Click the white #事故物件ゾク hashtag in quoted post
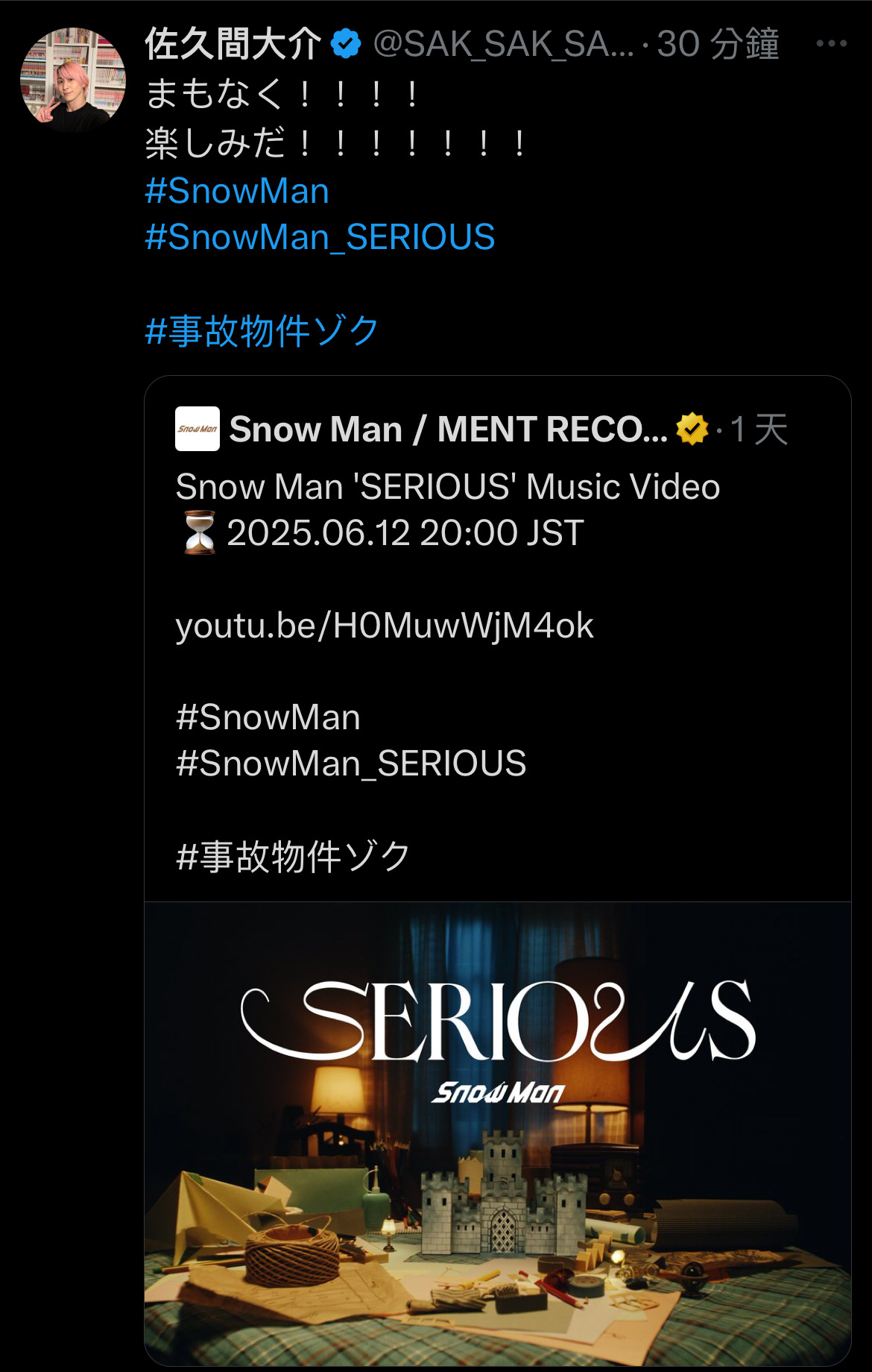Image resolution: width=872 pixels, height=1372 pixels. pos(294,856)
